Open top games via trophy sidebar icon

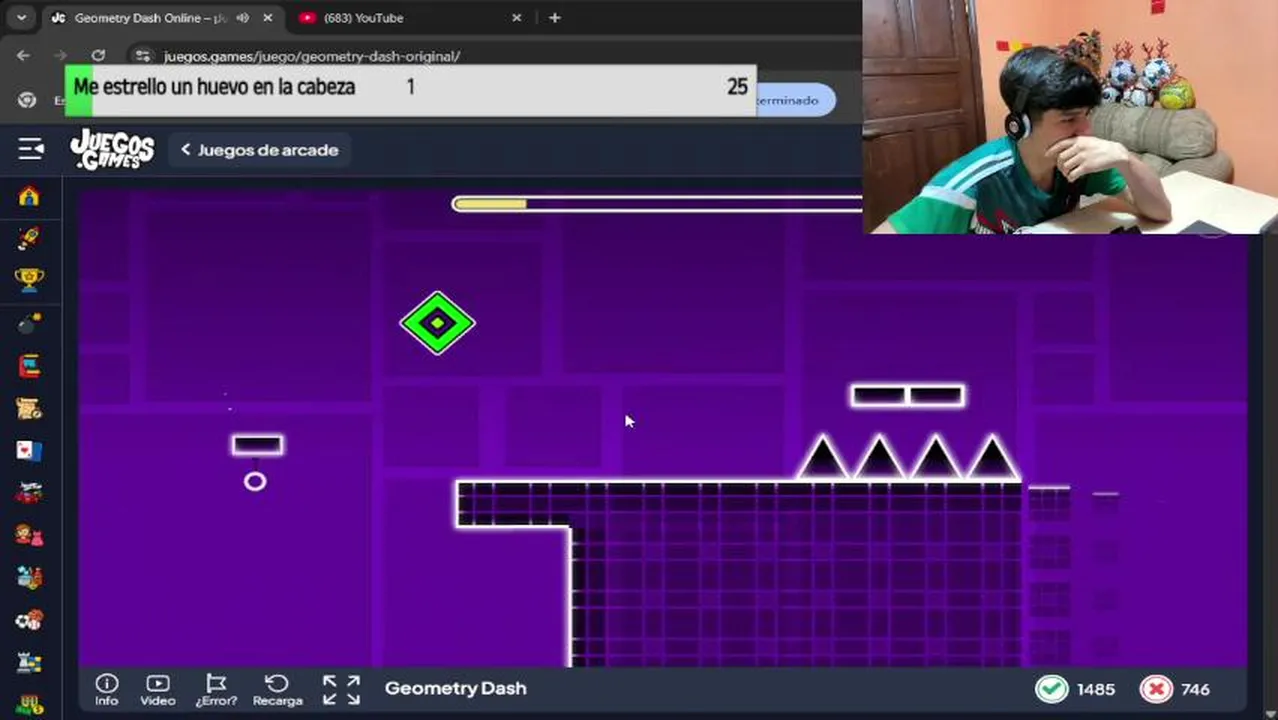[29, 281]
